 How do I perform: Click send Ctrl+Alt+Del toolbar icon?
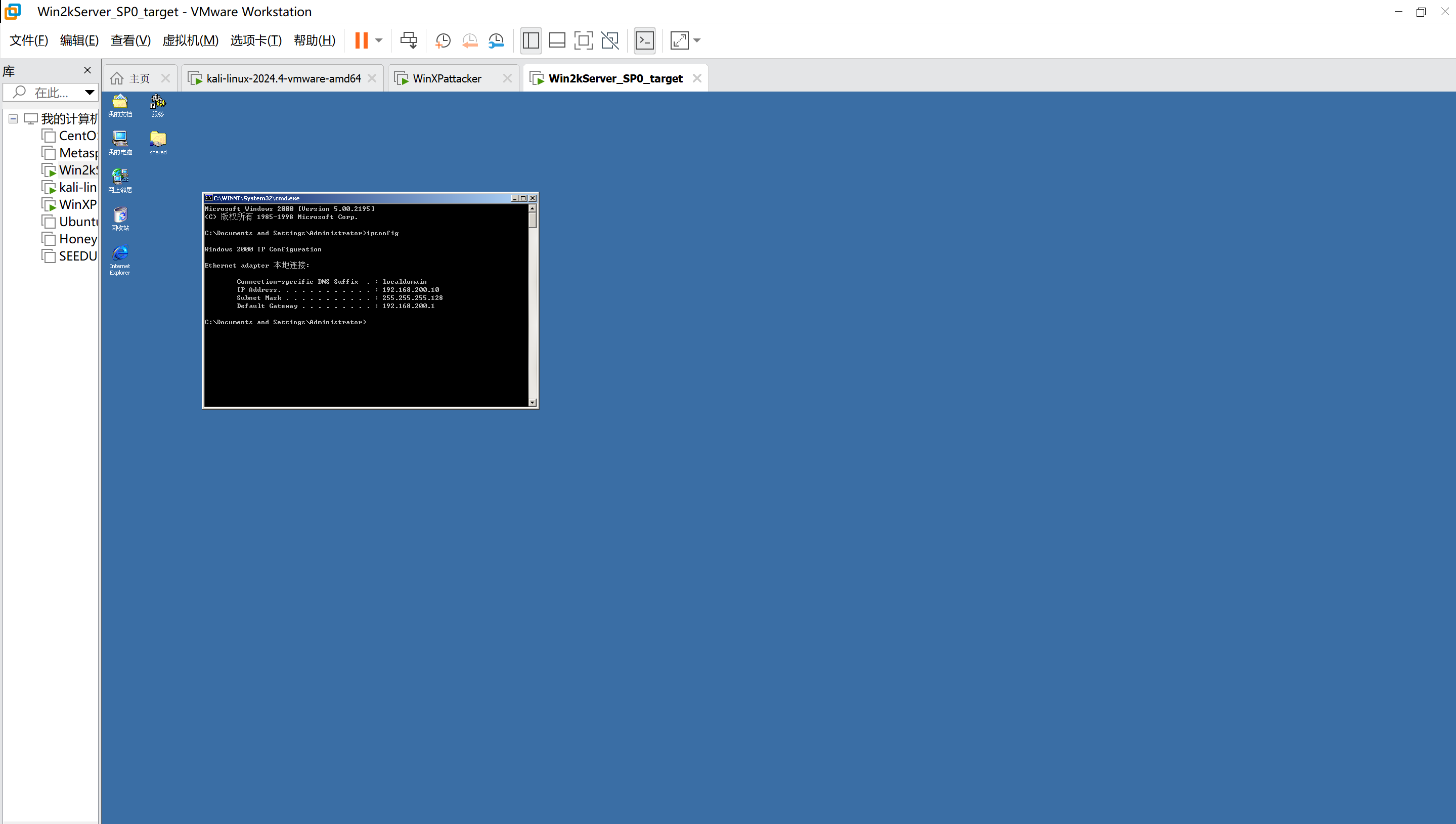point(409,40)
